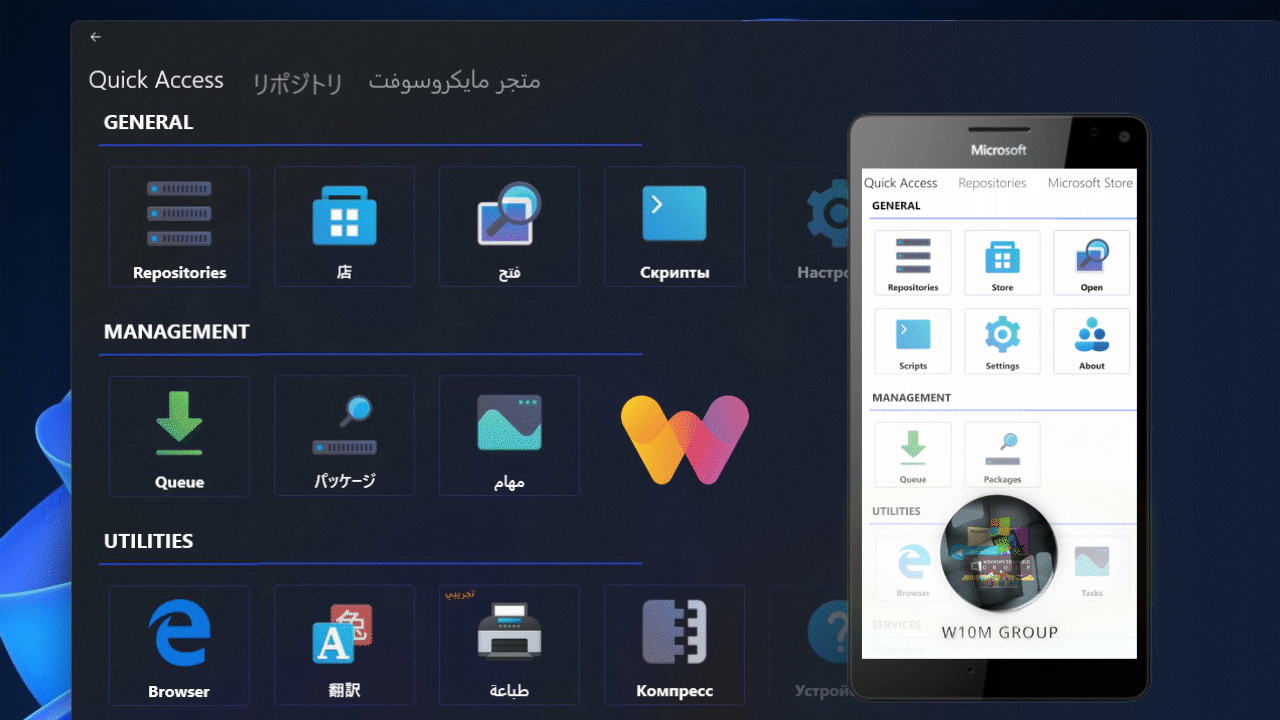The height and width of the screenshot is (720, 1280).
Task: Open the question mark tile labeled Устрой
Action: point(809,645)
